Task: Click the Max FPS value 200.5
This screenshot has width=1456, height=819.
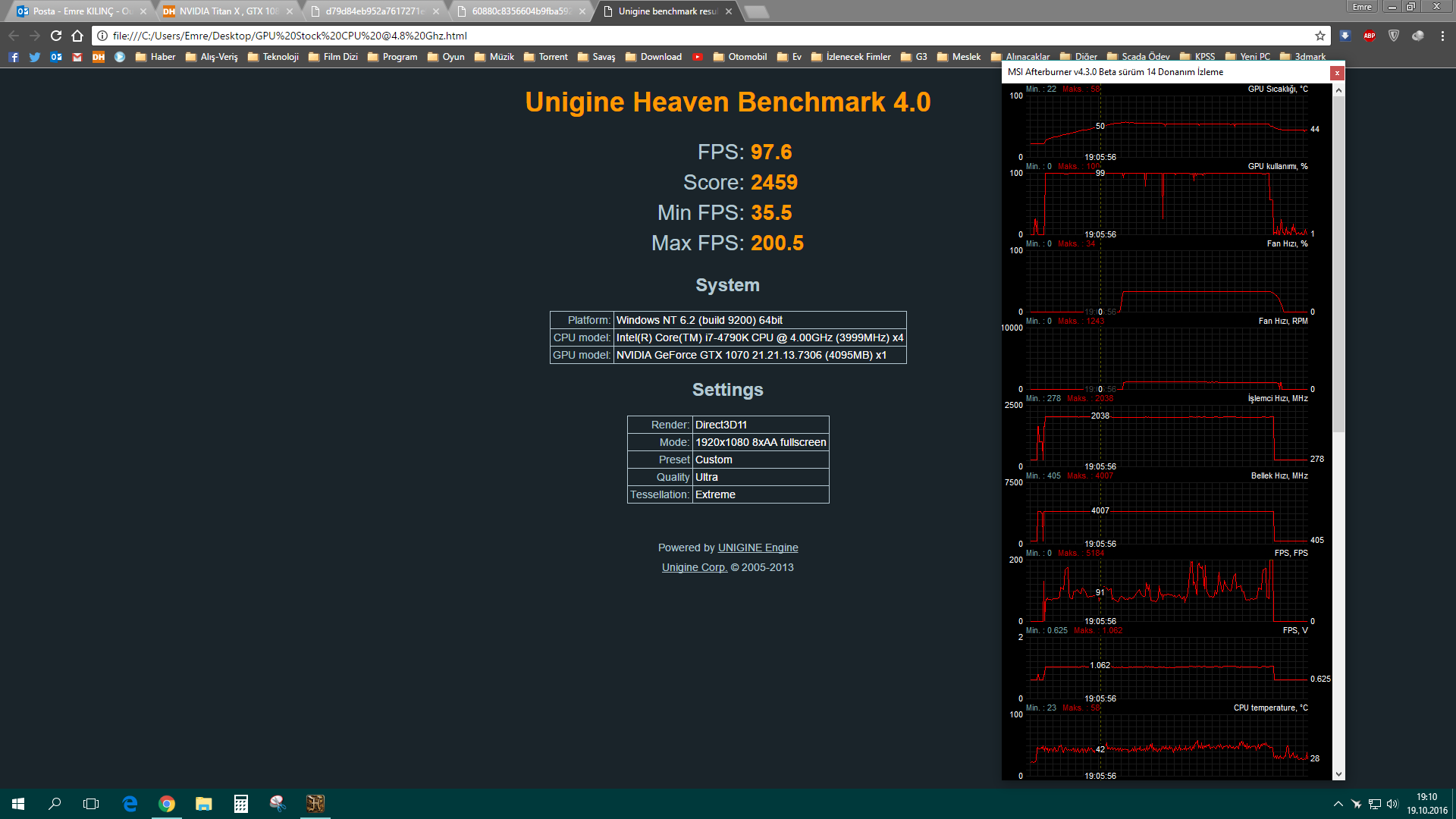Action: 777,243
